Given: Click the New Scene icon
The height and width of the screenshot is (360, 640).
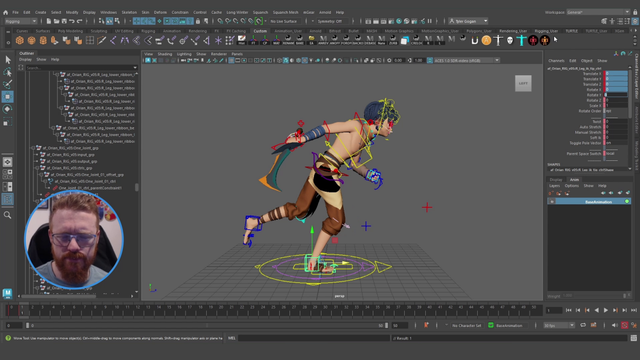Looking at the screenshot, I should point(49,21).
